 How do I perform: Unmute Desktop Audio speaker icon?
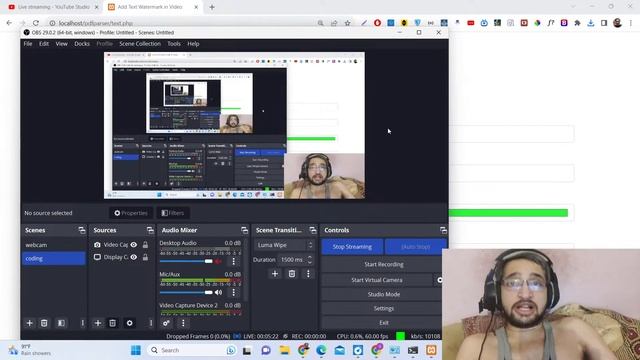click(218, 261)
